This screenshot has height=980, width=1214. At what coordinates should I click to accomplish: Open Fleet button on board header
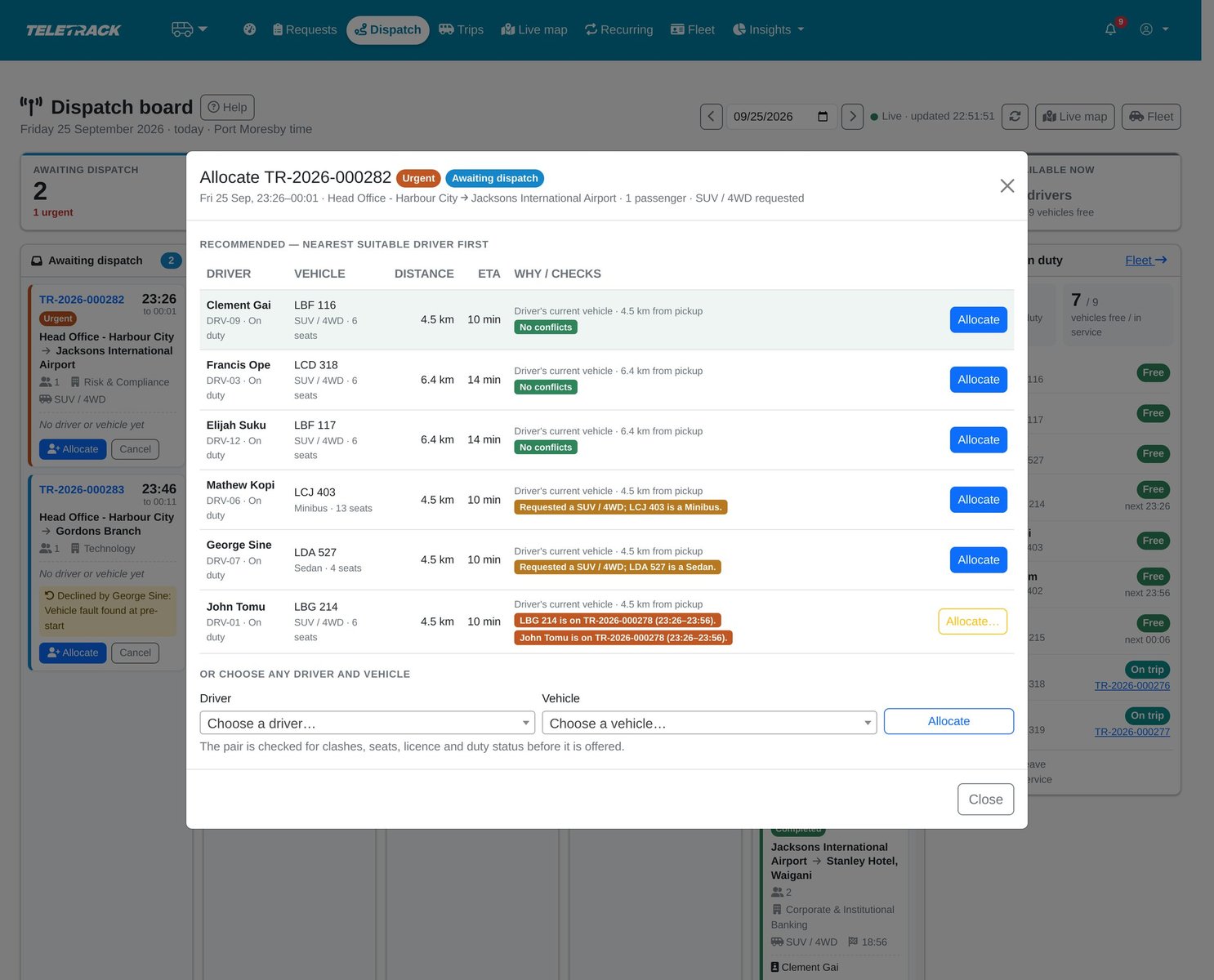1151,116
